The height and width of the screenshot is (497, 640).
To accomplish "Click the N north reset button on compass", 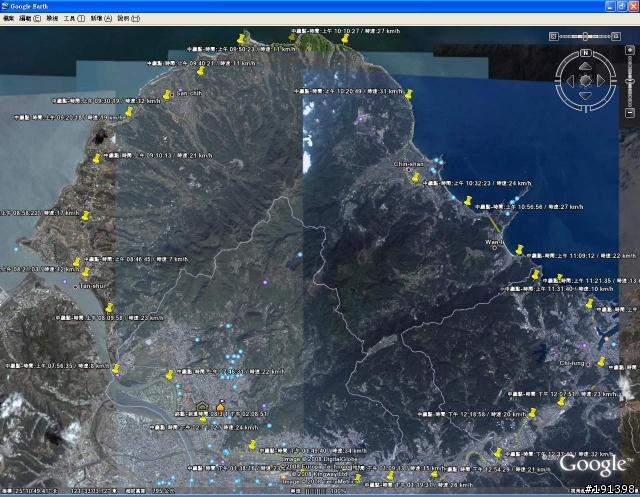I will click(586, 53).
